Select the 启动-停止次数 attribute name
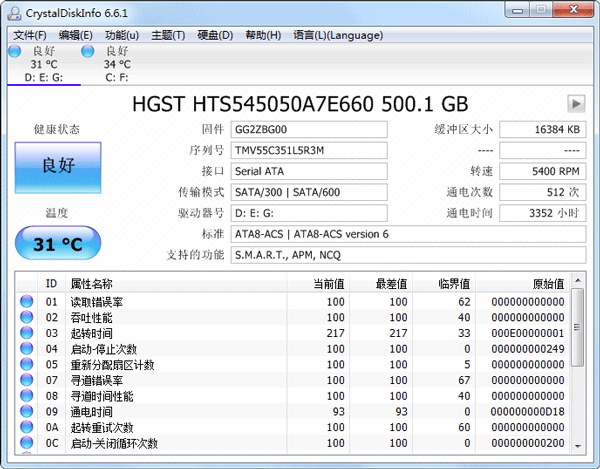This screenshot has height=469, width=600. [x=104, y=349]
